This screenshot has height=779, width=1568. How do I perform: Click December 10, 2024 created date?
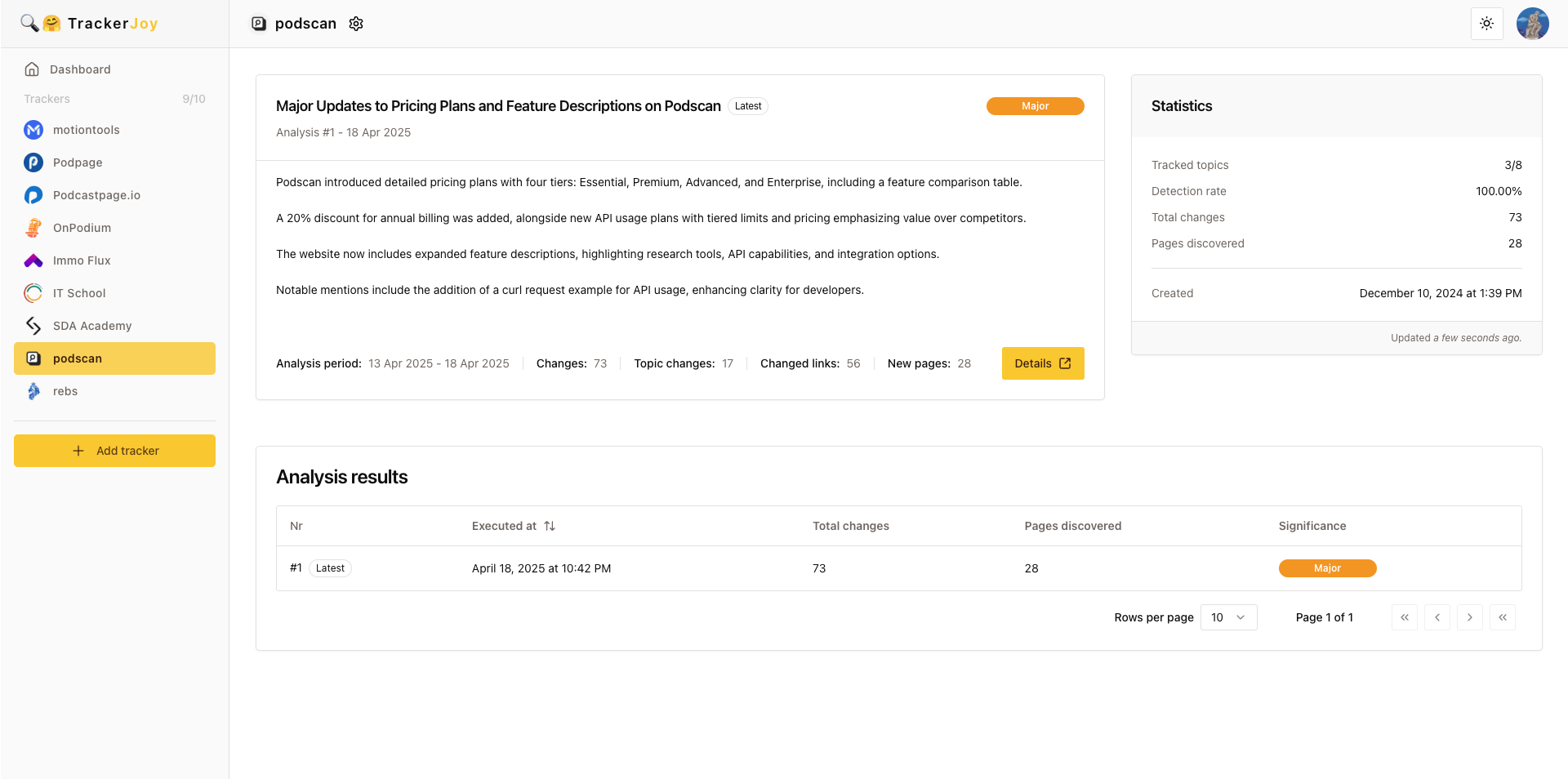1441,293
